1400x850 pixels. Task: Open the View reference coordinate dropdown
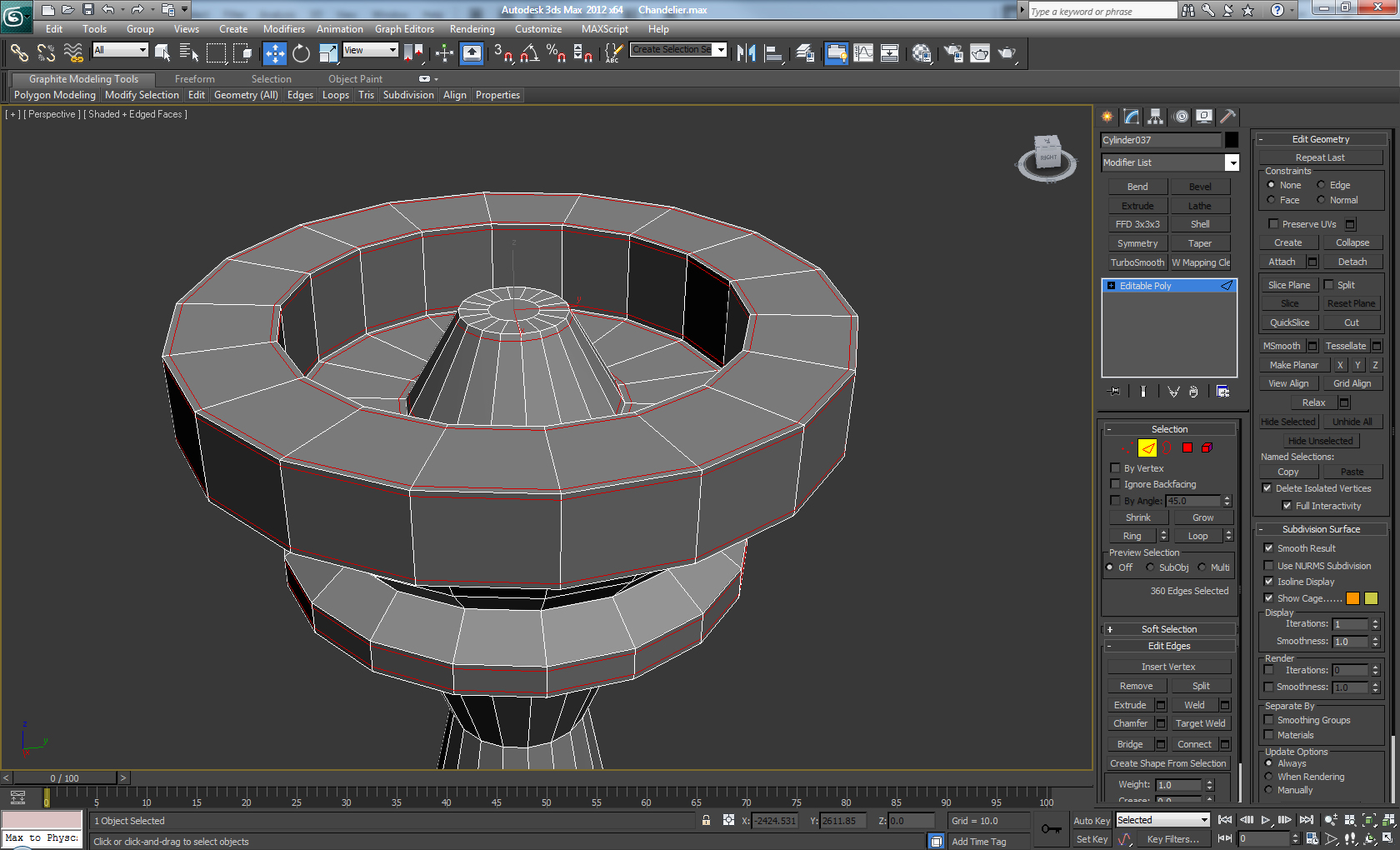click(370, 50)
